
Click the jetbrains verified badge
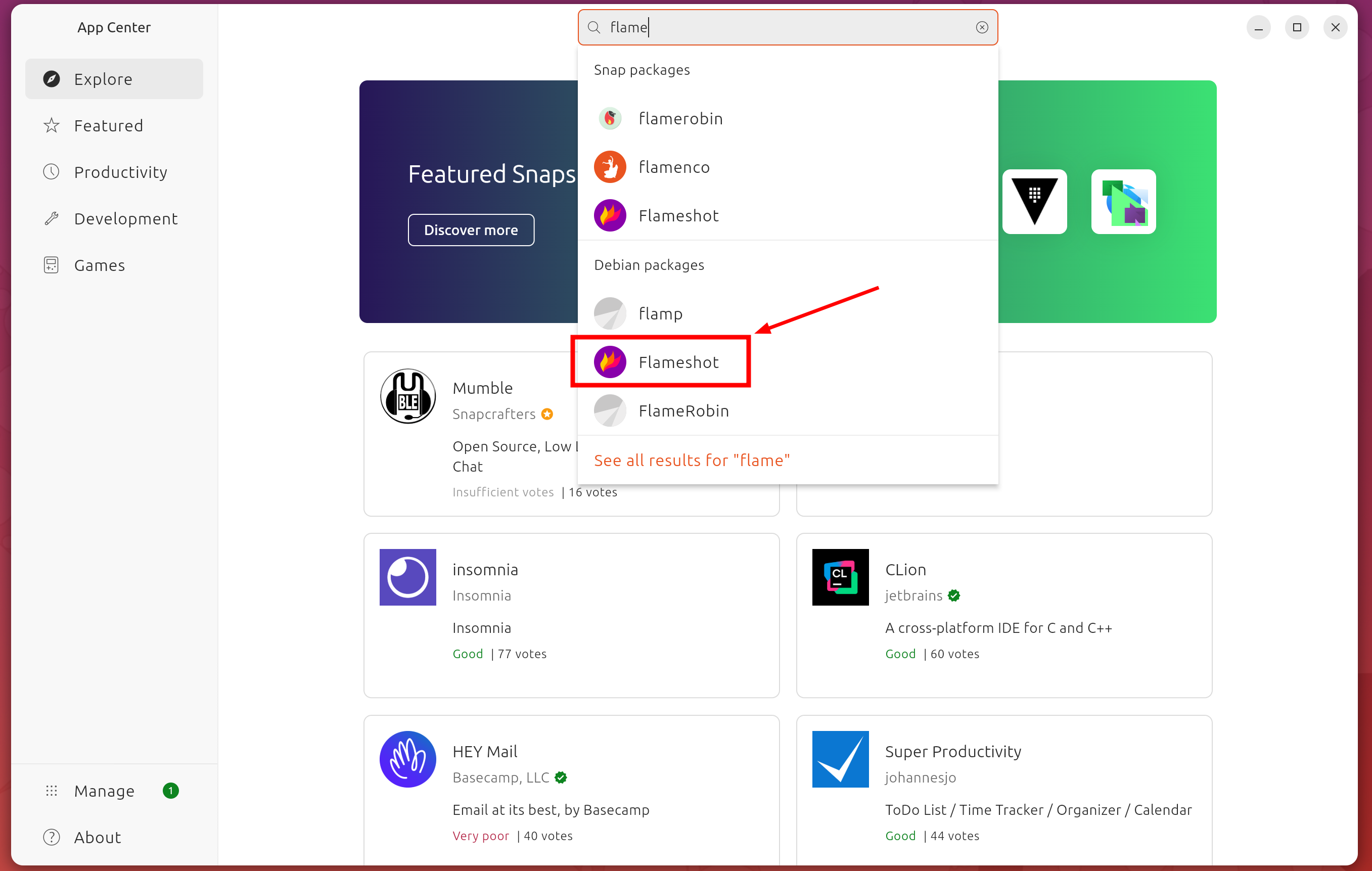(954, 596)
